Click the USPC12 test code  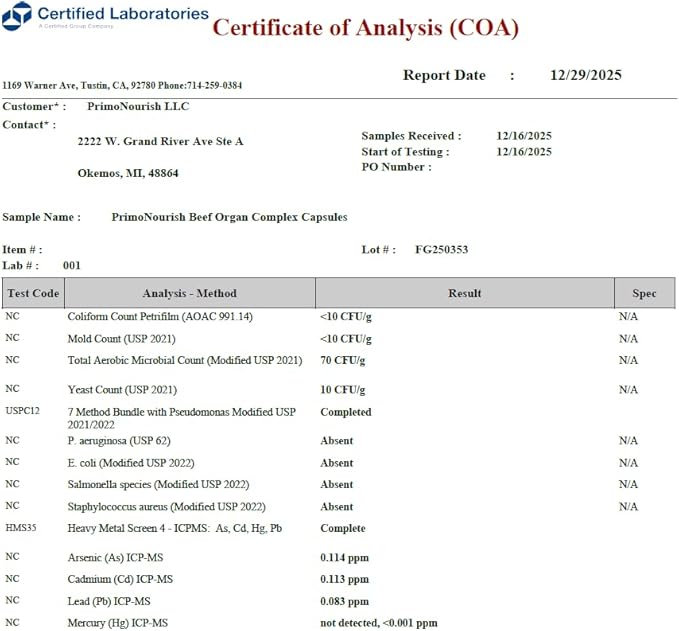23,411
